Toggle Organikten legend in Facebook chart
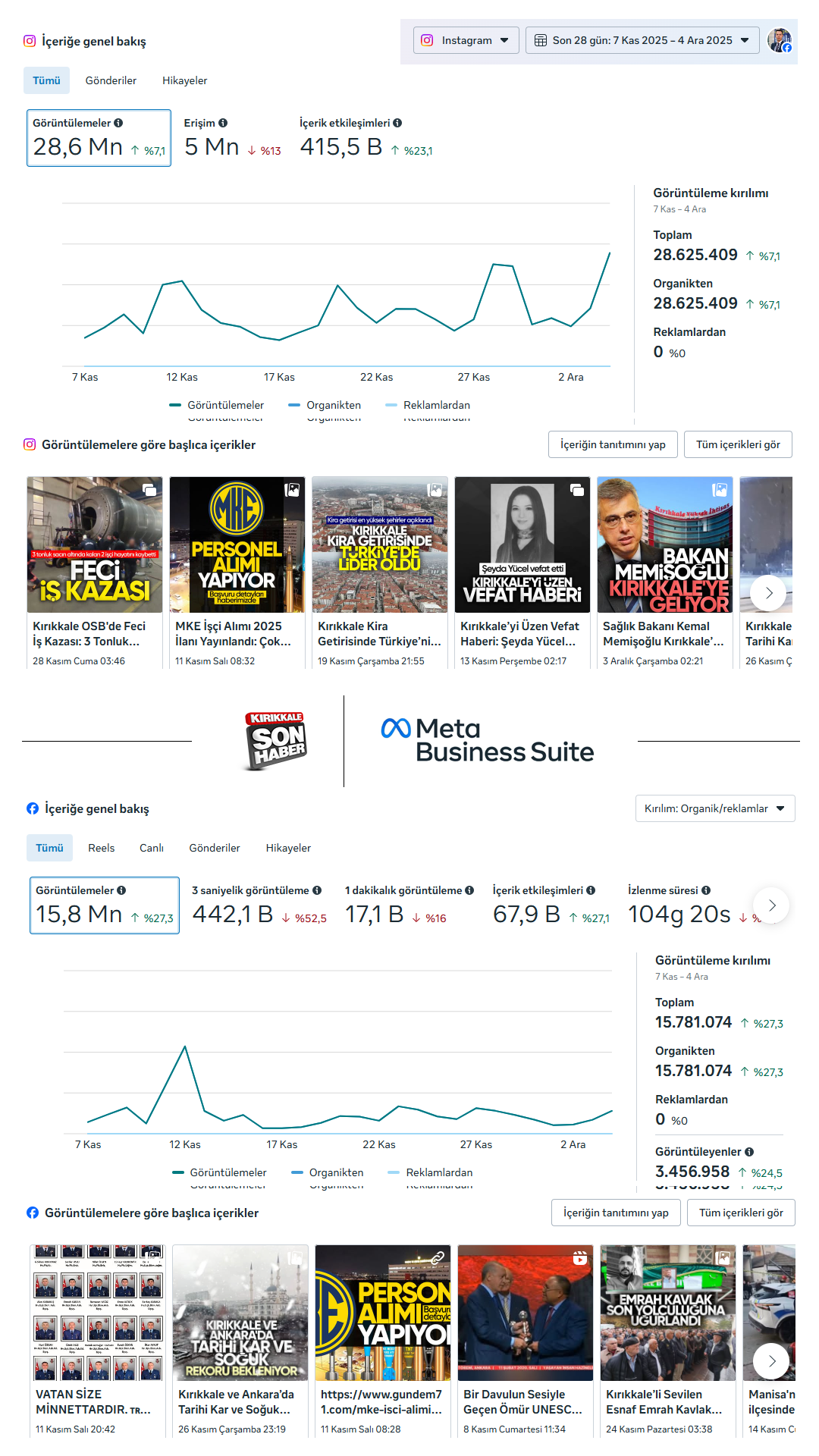This screenshot has height=1456, width=819. tap(328, 1172)
